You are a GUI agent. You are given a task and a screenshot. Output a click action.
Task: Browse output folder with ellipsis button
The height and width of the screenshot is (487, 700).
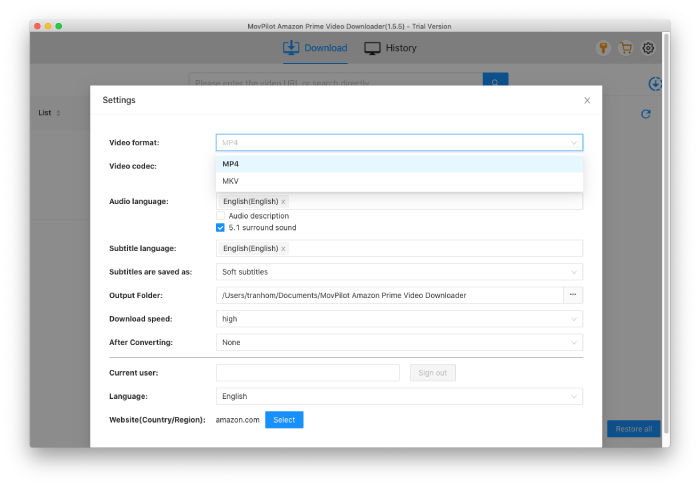pos(573,296)
